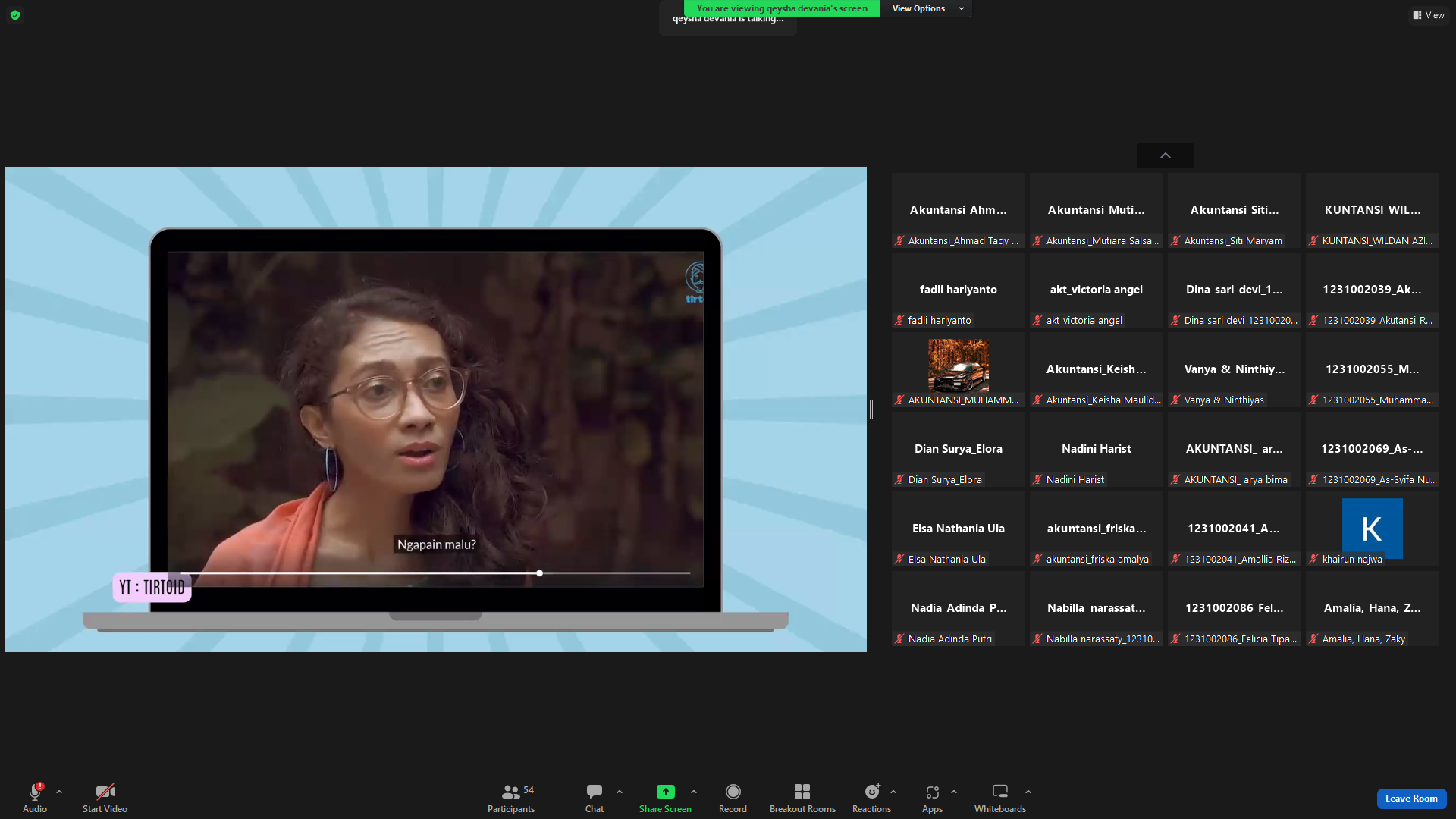This screenshot has width=1456, height=819.
Task: Click the video progress slider handle
Action: click(539, 573)
